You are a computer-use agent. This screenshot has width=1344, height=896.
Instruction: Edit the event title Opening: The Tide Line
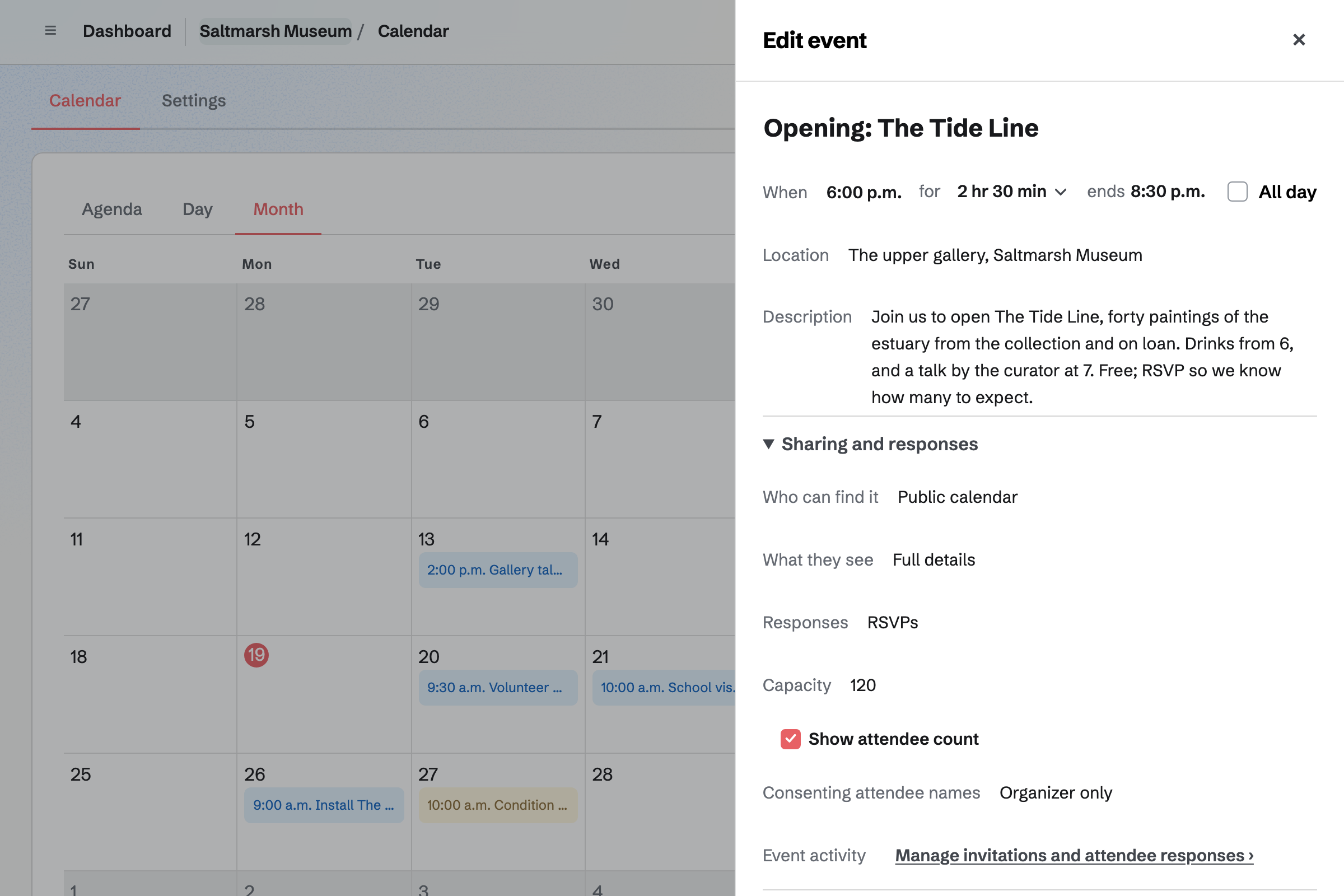(900, 128)
